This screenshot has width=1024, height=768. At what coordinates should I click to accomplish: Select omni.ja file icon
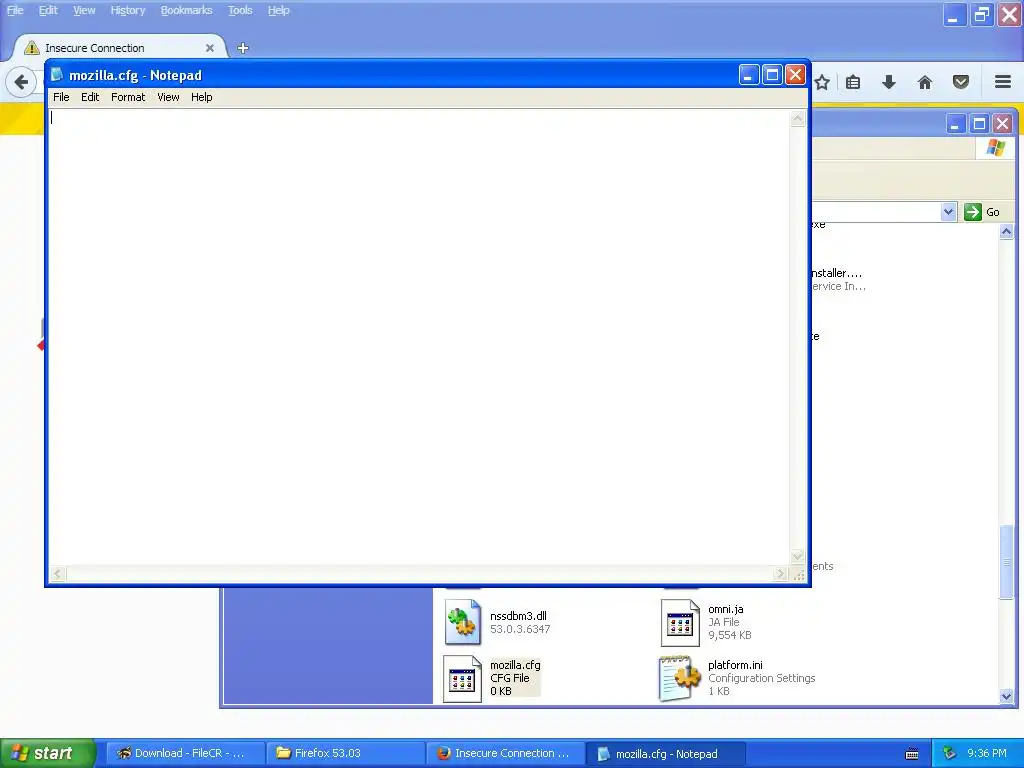click(x=680, y=623)
